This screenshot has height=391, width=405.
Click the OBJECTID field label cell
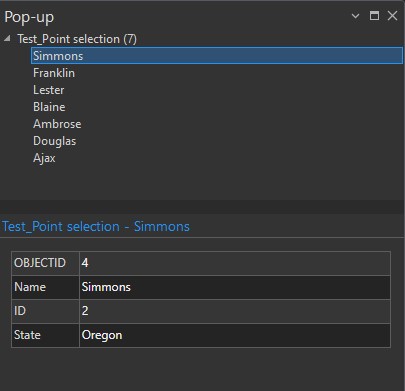[x=45, y=263]
